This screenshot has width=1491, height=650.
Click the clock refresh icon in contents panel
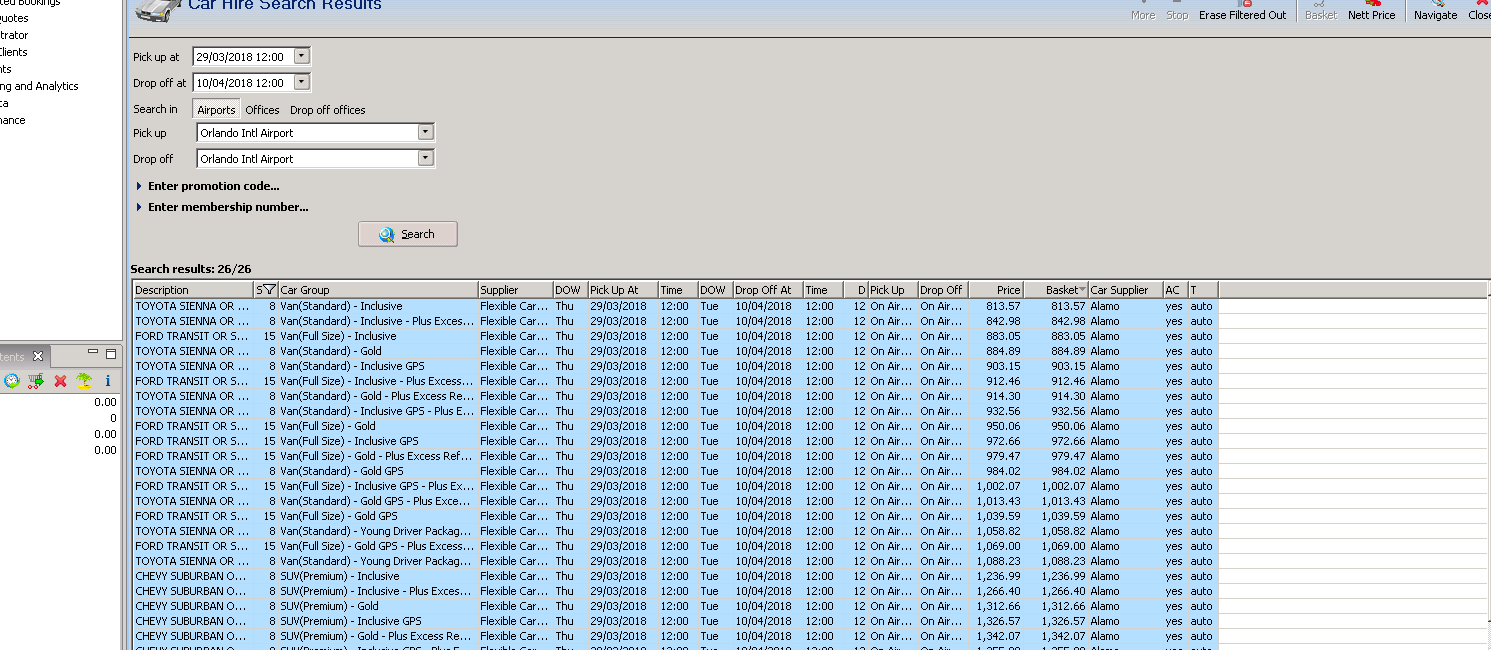pos(12,381)
